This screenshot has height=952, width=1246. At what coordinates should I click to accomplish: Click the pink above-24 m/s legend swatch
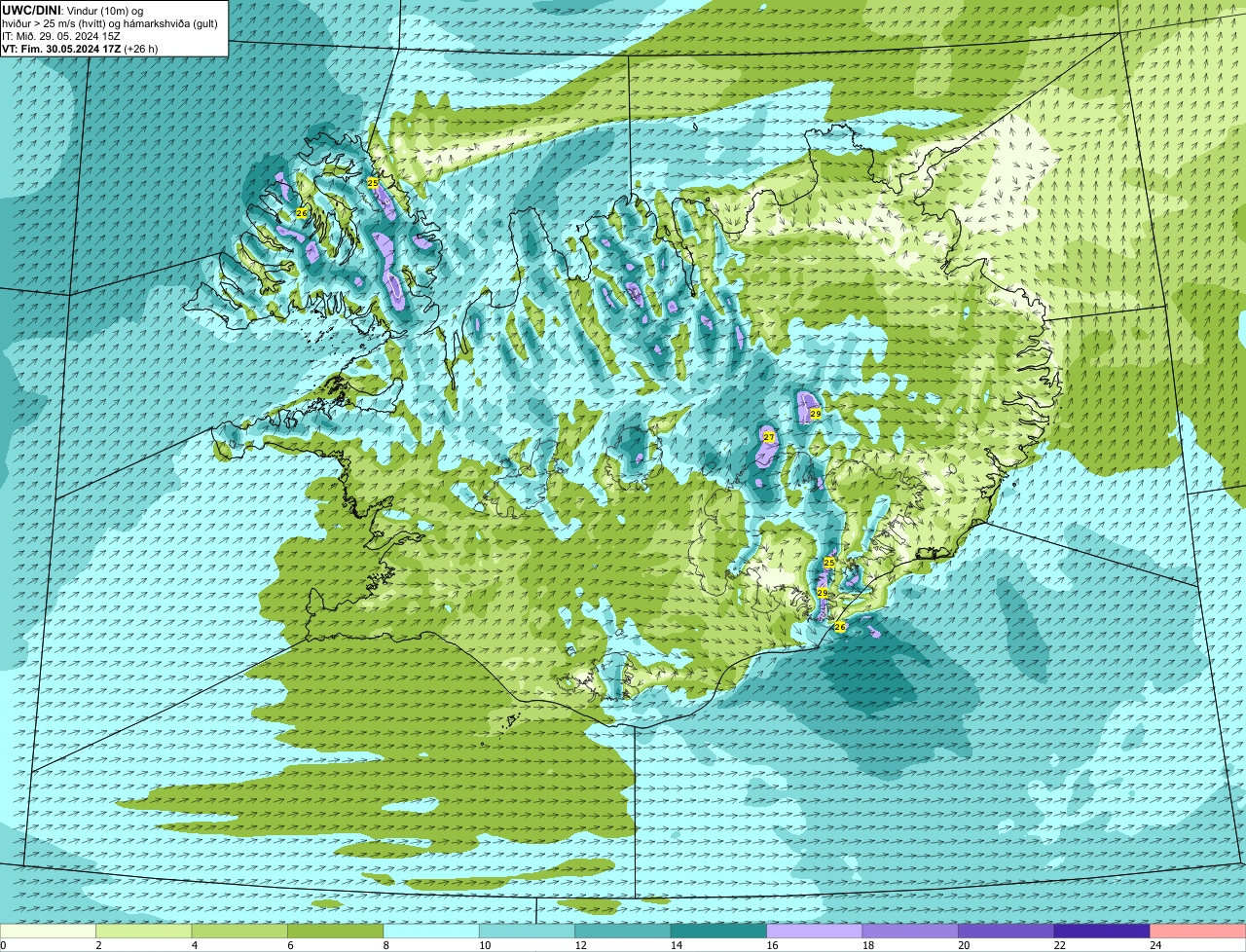click(x=1198, y=932)
